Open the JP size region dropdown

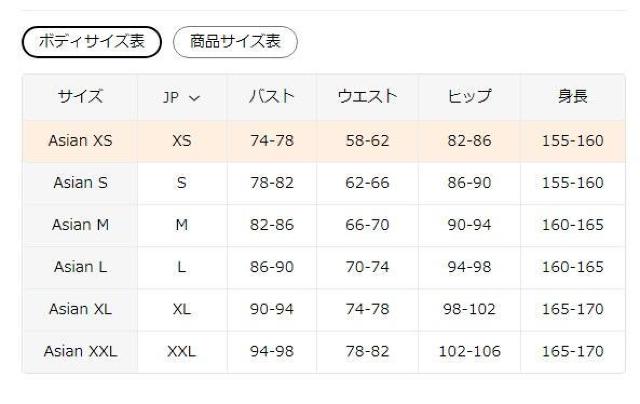click(181, 97)
